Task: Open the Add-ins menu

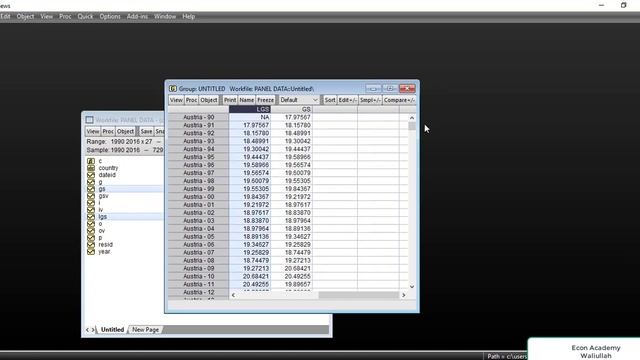Action: click(x=137, y=16)
